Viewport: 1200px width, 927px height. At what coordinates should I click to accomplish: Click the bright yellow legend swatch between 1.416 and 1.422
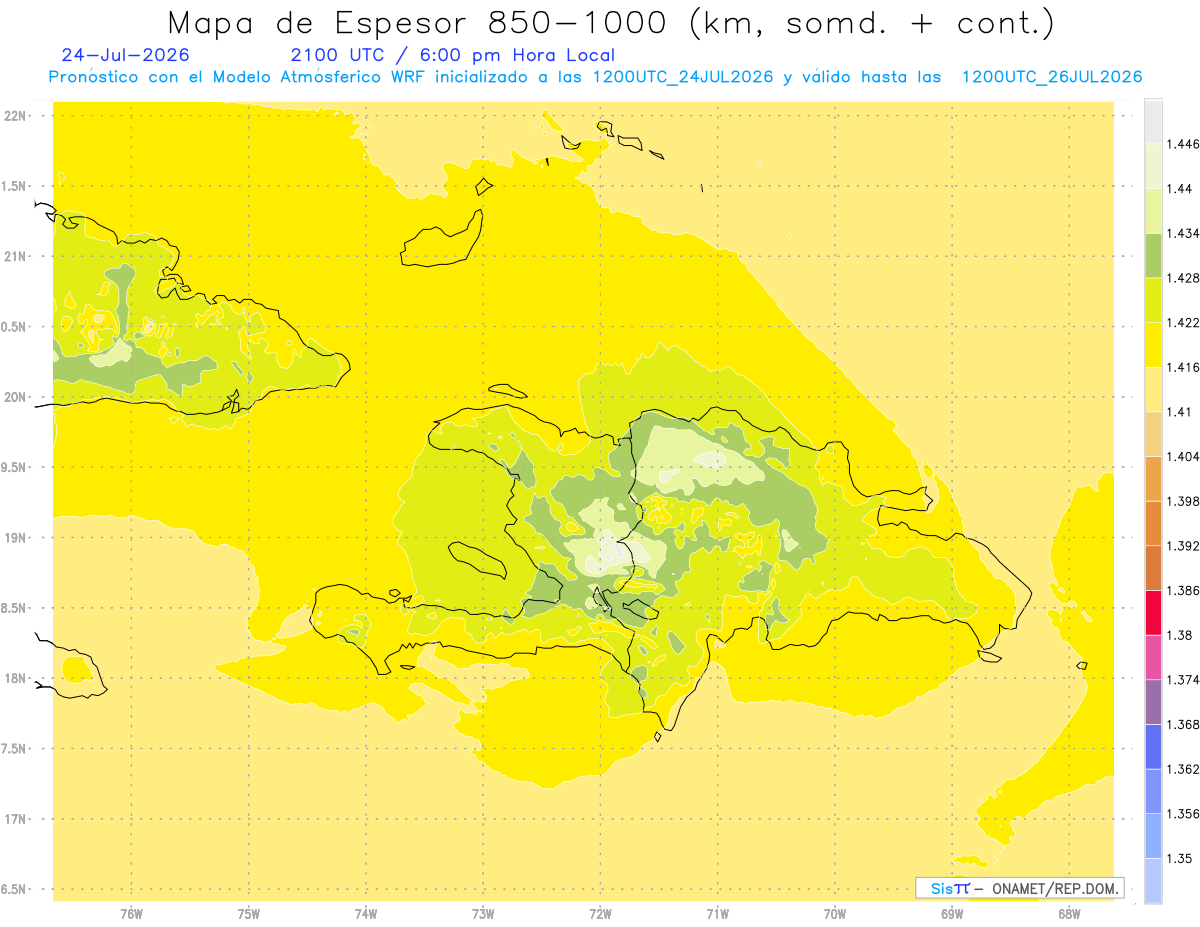(x=1153, y=344)
